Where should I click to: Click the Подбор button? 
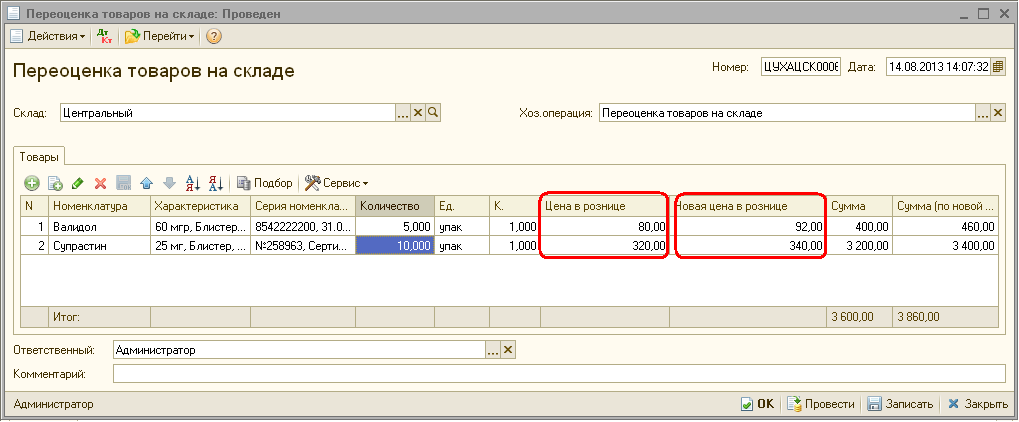coord(265,183)
